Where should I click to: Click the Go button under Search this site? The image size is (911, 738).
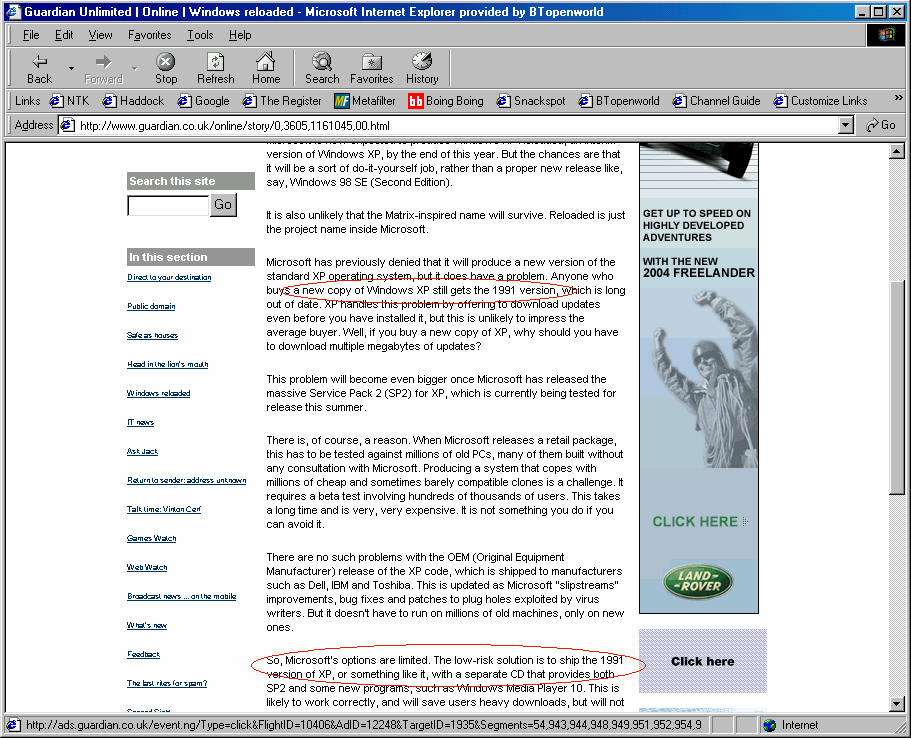[223, 205]
